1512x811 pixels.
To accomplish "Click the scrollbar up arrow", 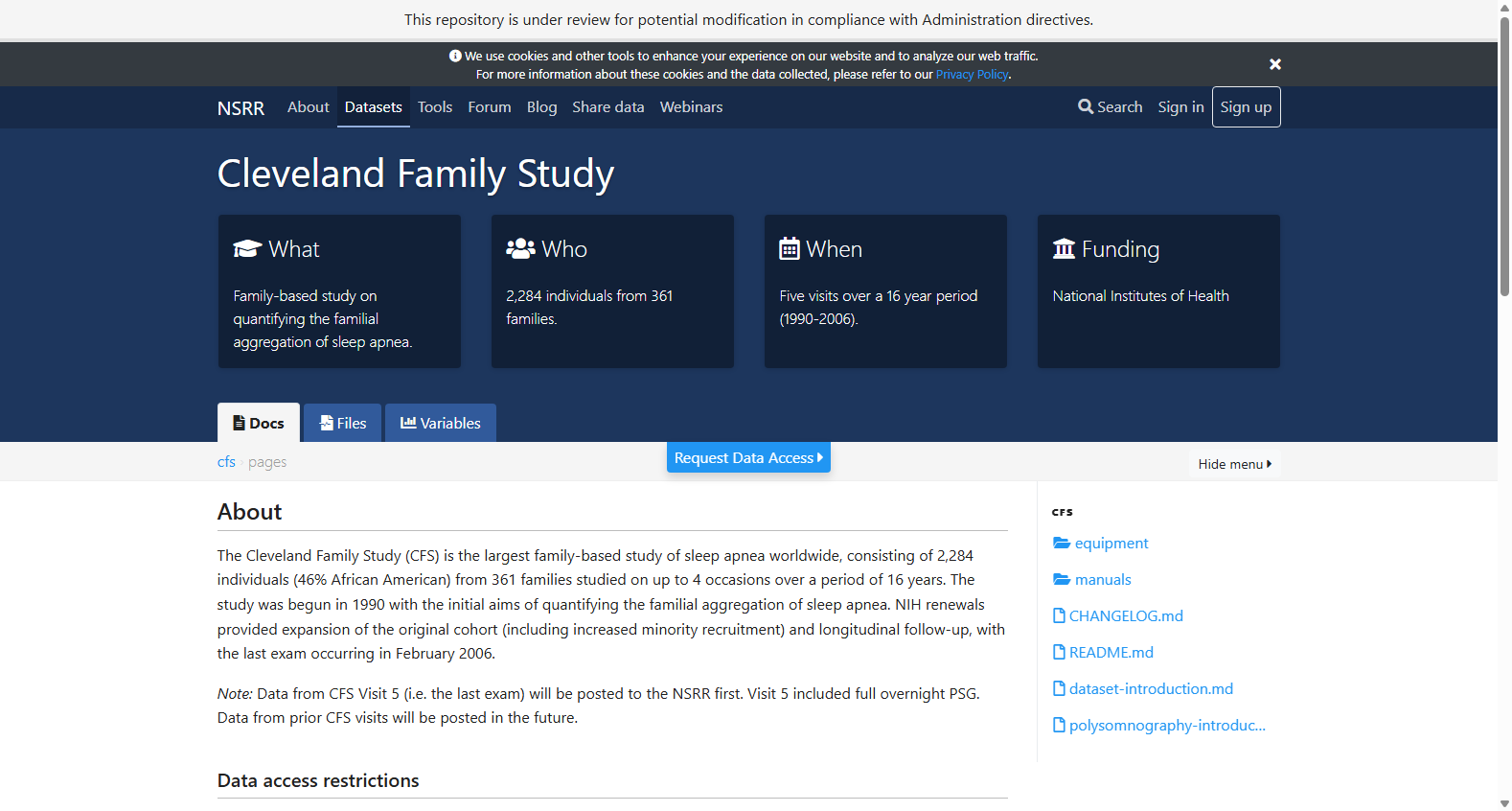I will (1504, 7).
